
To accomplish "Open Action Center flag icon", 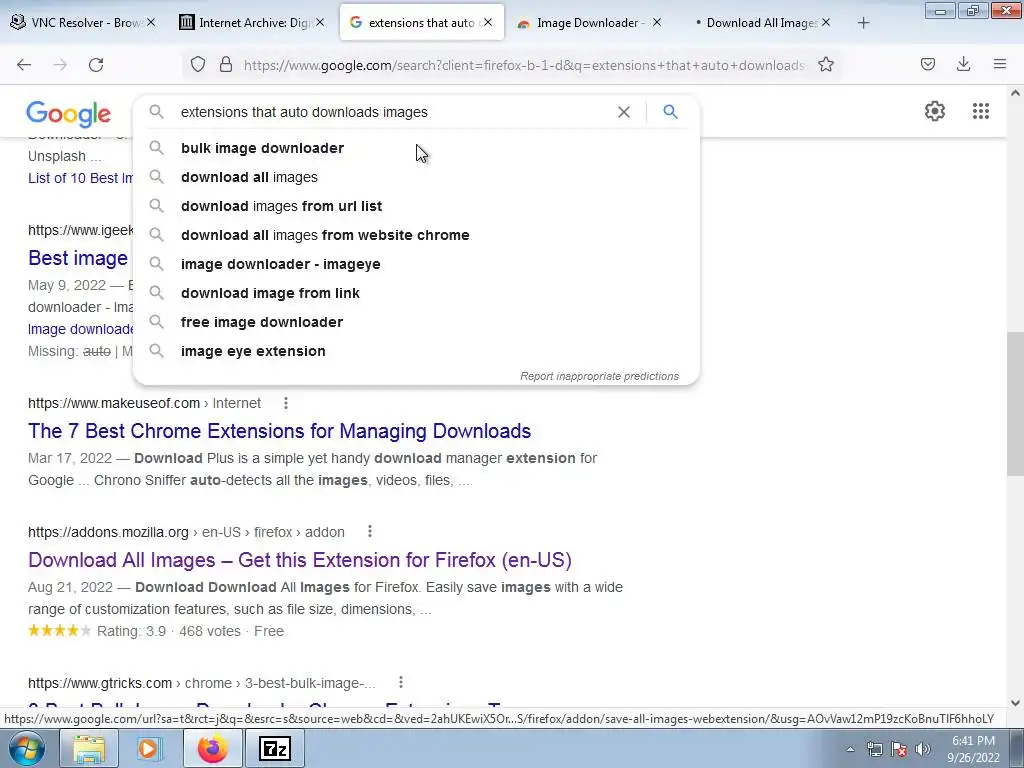I will pos(899,749).
